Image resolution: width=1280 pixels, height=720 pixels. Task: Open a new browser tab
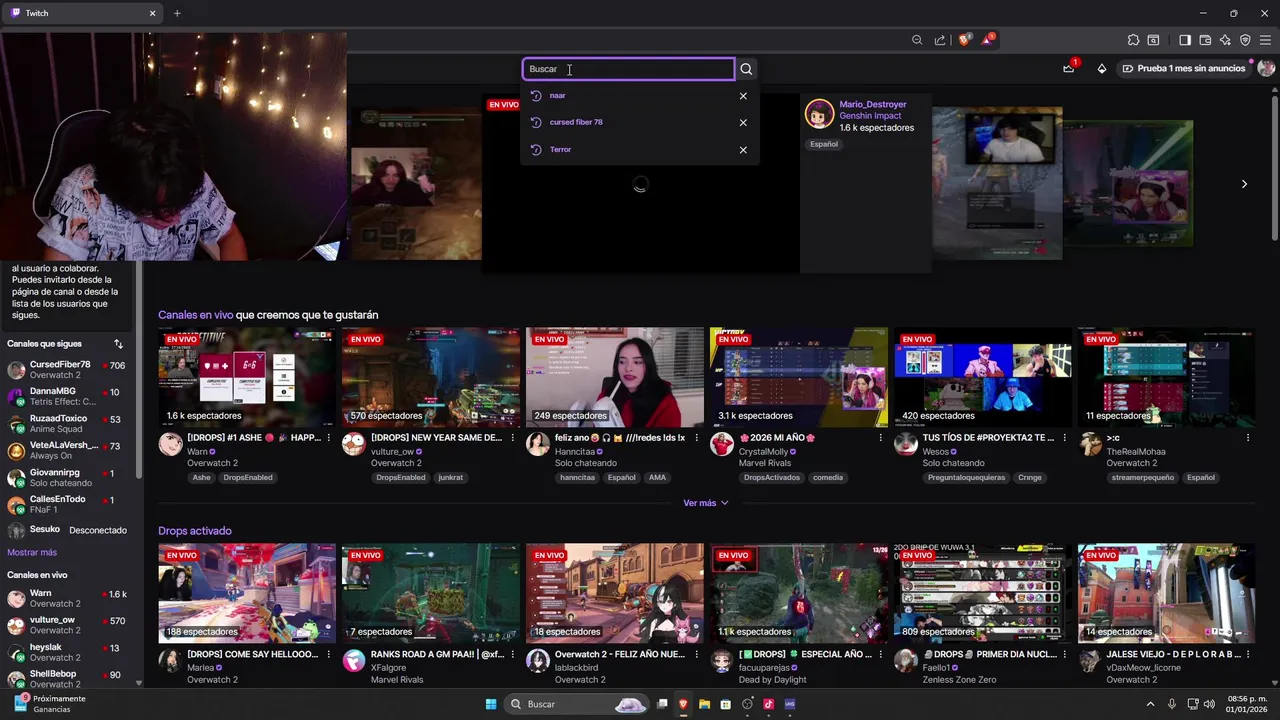point(177,13)
